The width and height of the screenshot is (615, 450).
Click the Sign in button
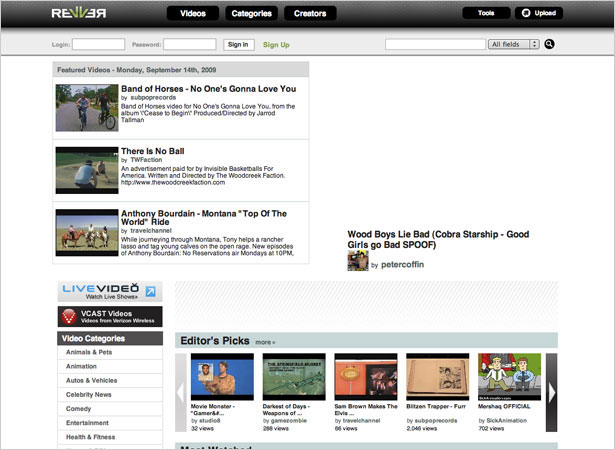[238, 45]
